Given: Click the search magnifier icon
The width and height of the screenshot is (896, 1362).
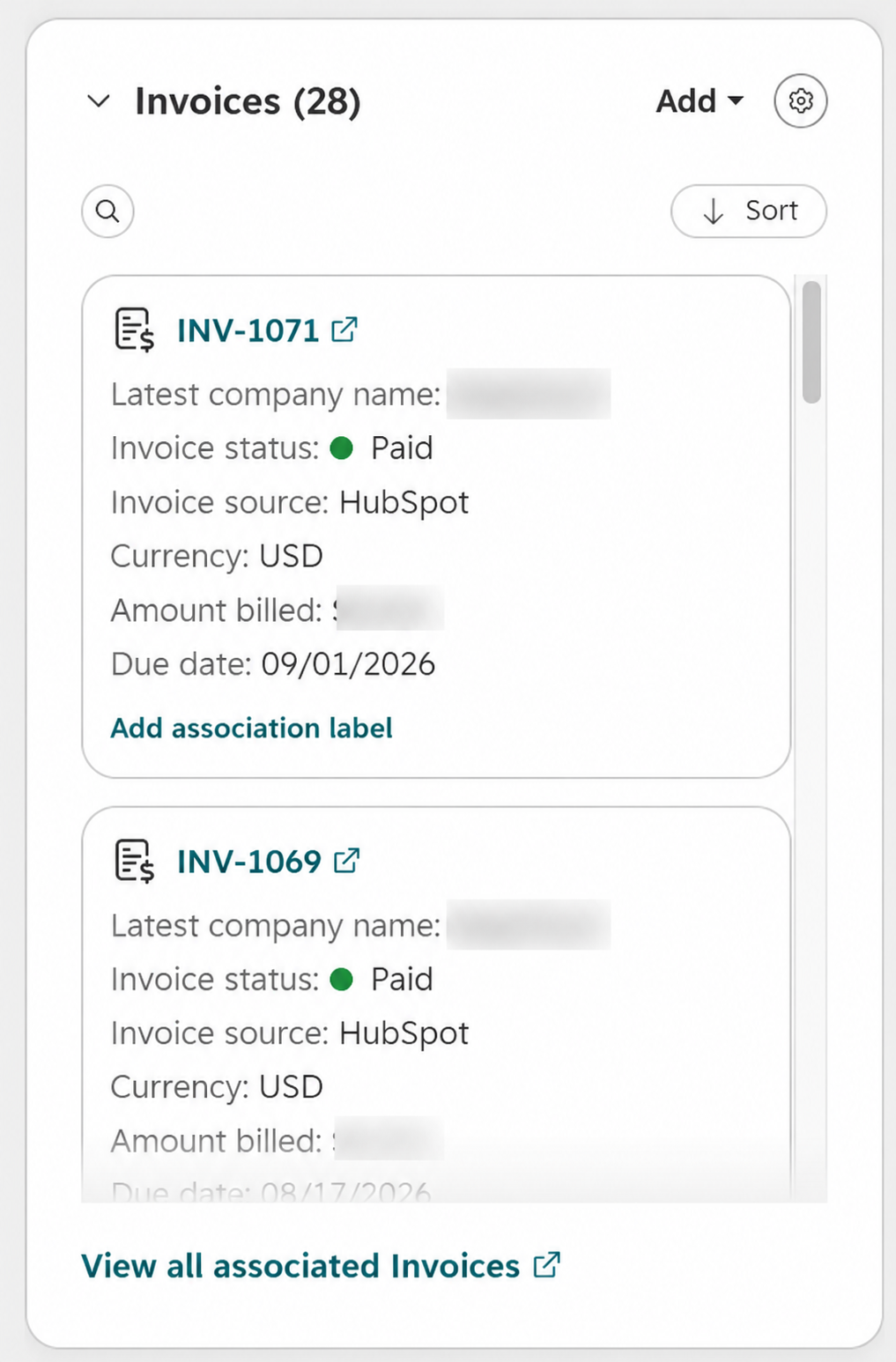Looking at the screenshot, I should click(107, 211).
